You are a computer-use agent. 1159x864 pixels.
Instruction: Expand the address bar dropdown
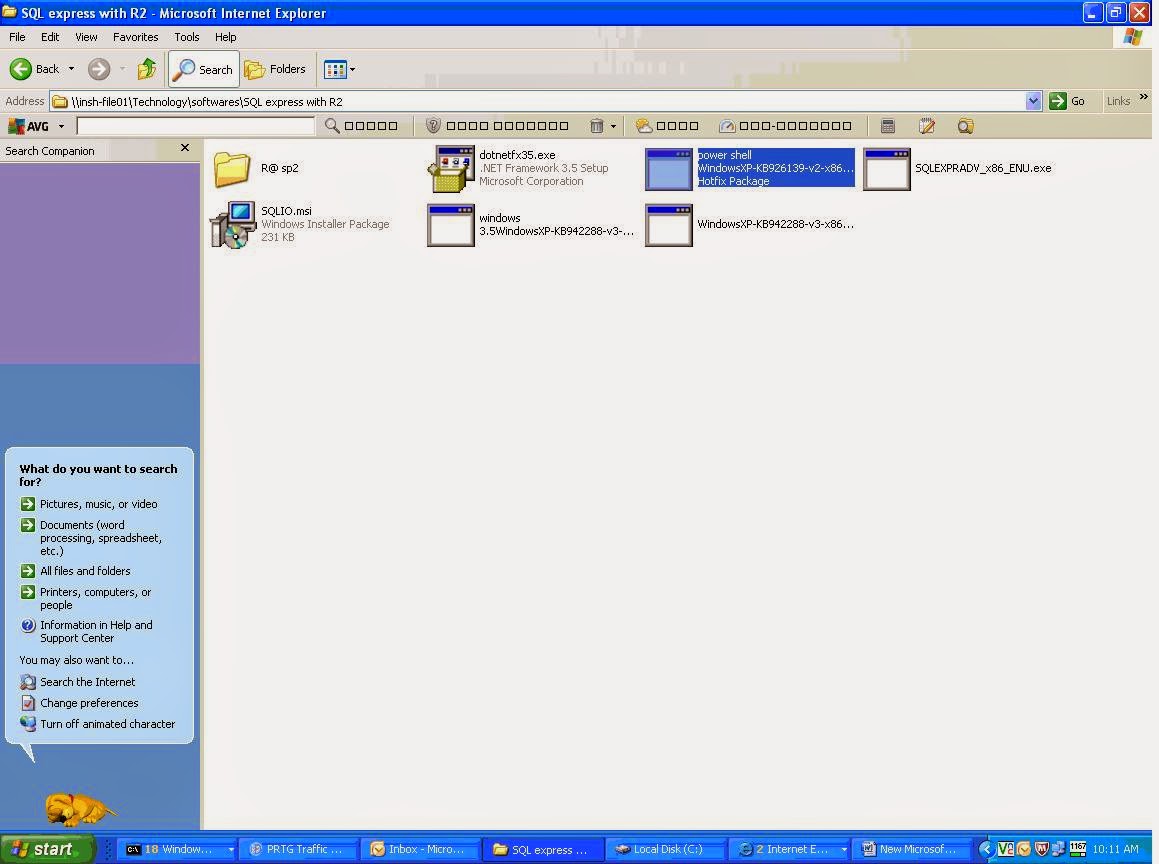(x=1033, y=101)
